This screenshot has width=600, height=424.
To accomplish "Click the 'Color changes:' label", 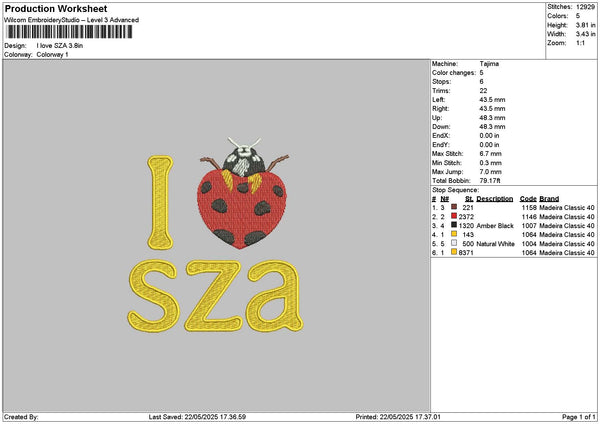I will (x=454, y=73).
